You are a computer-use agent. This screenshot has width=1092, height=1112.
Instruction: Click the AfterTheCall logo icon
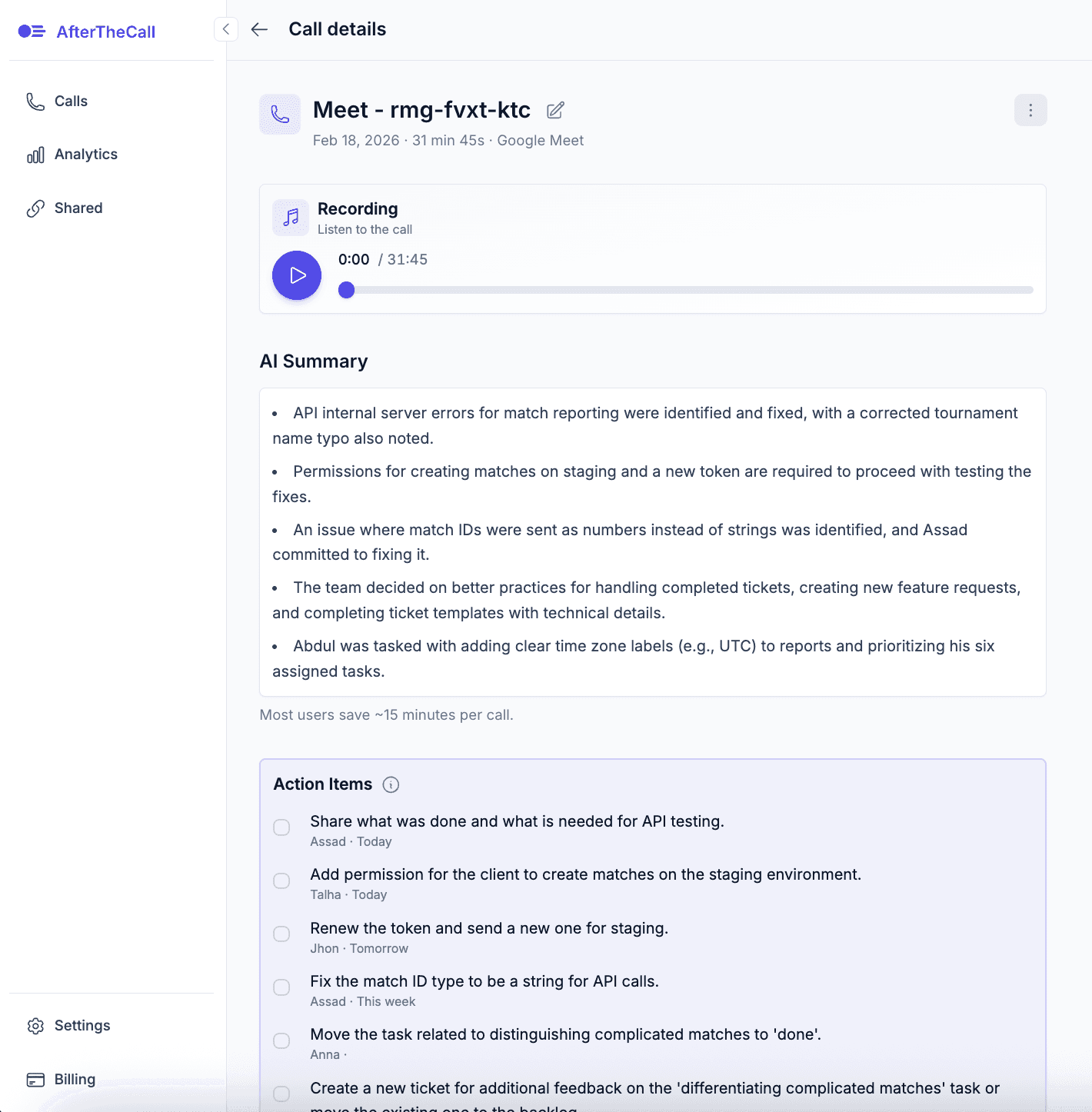[32, 32]
